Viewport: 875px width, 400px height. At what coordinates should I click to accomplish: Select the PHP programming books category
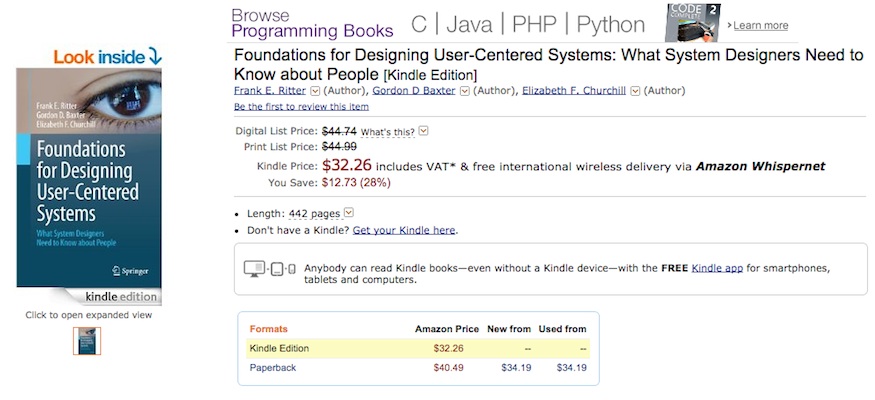pyautogui.click(x=534, y=24)
